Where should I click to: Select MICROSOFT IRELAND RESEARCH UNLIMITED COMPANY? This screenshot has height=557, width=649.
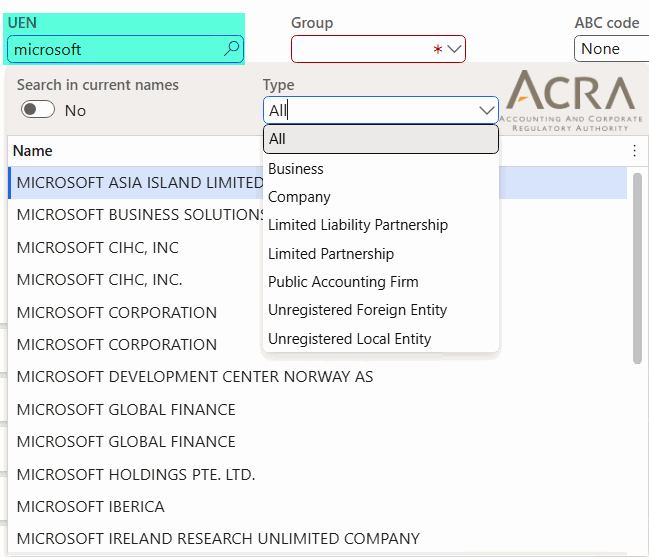[x=317, y=539]
